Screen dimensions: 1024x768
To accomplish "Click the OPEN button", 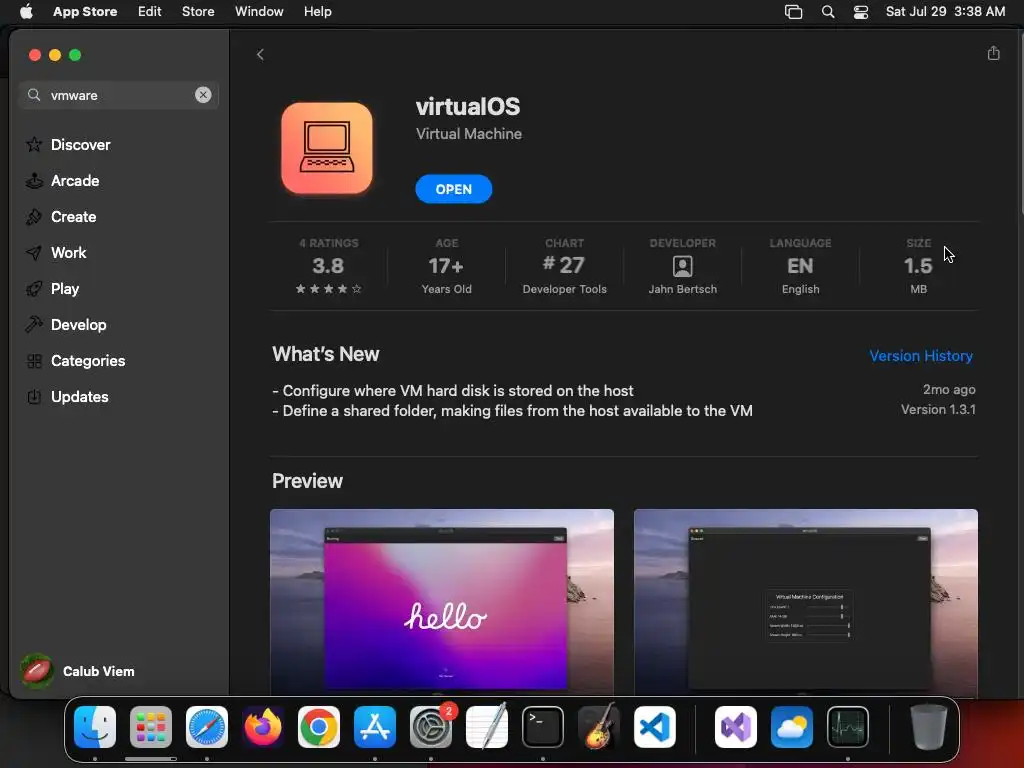I will [x=453, y=189].
